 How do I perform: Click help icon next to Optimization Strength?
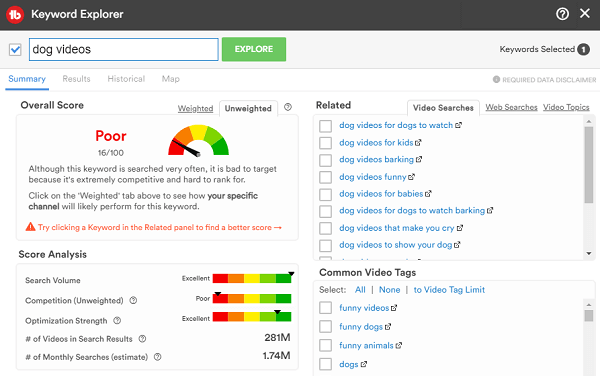[117, 320]
